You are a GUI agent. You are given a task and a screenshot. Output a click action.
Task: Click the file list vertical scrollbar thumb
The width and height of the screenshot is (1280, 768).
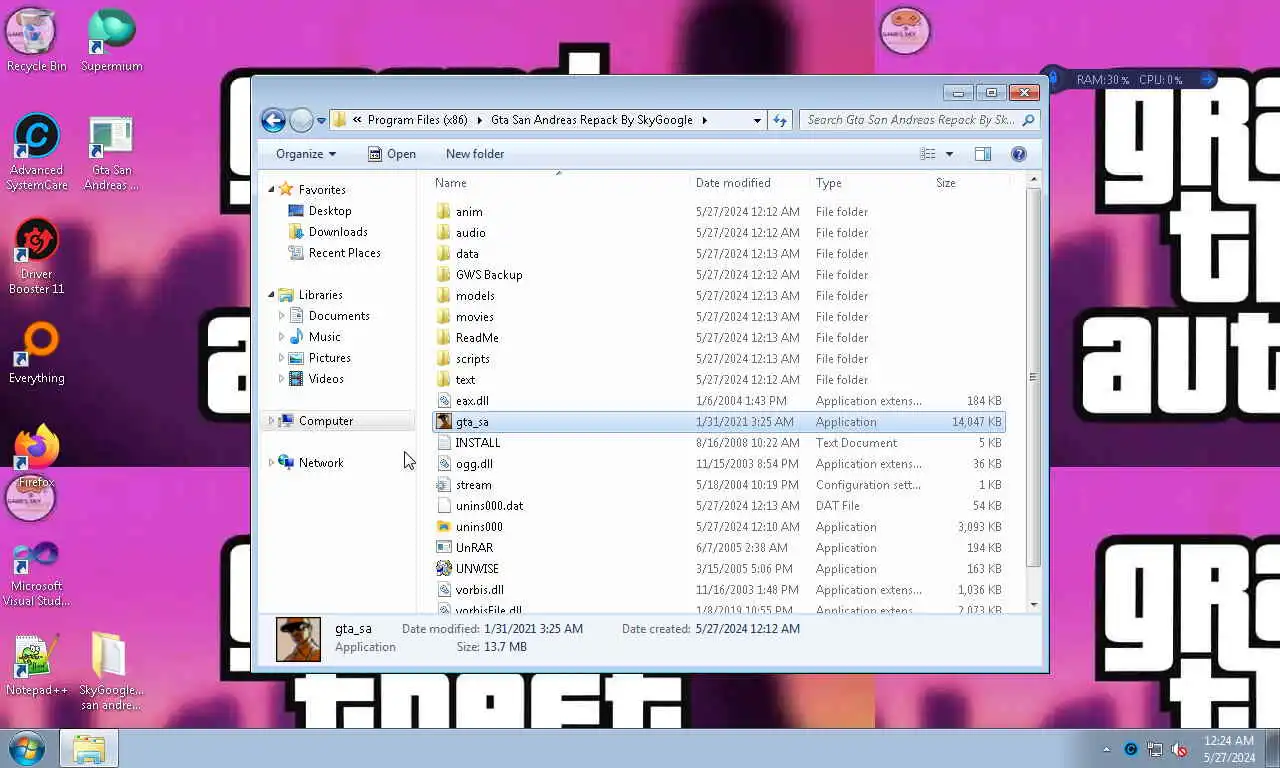1033,379
